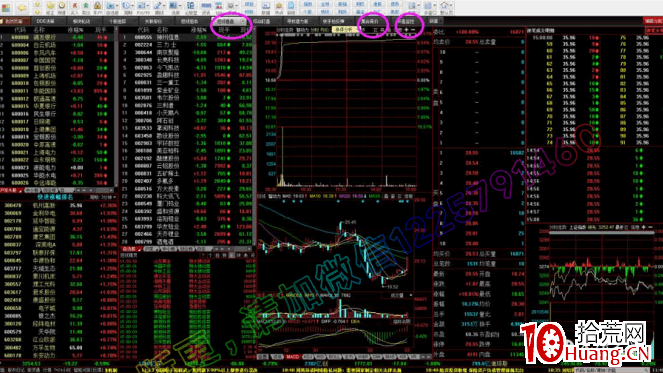The image size is (663, 373).
Task: Expand the 选股 dropdown arrow
Action: click(x=180, y=6)
